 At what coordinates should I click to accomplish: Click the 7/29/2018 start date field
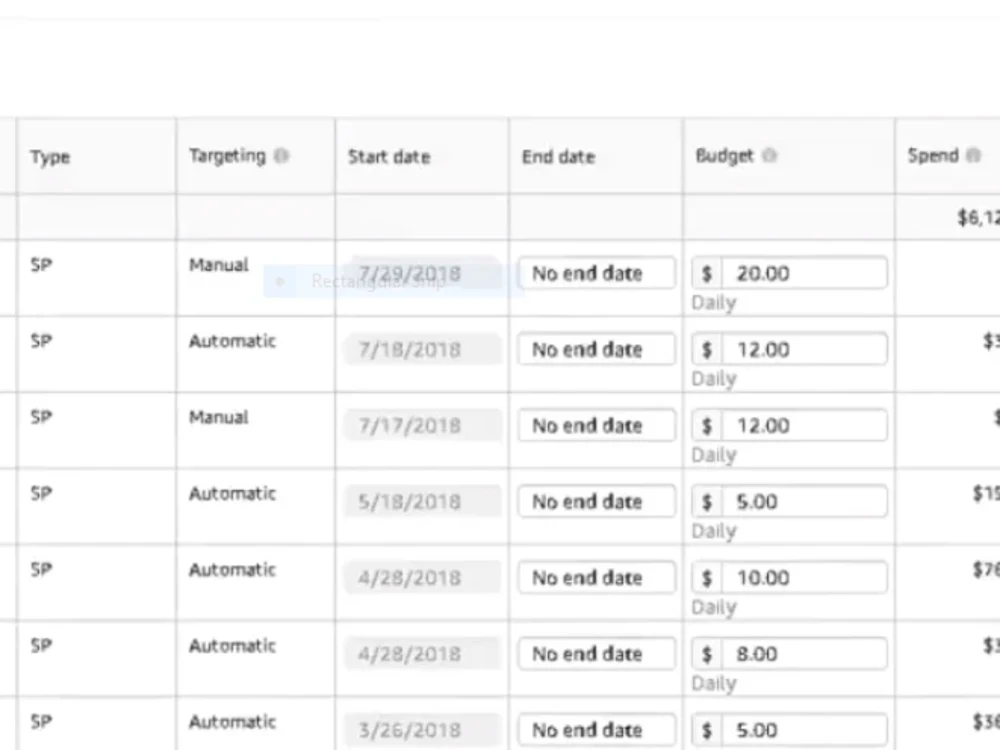point(423,273)
